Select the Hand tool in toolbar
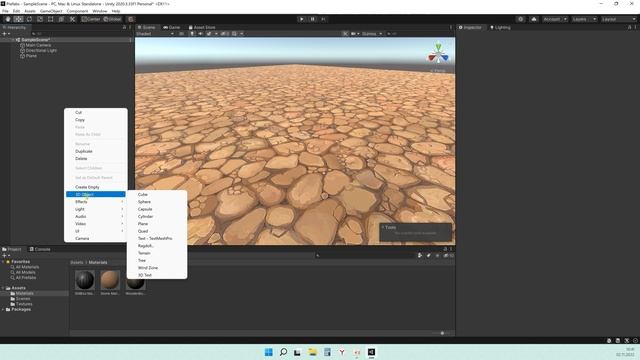Screen dimensions: 640x360 tap(8, 19)
